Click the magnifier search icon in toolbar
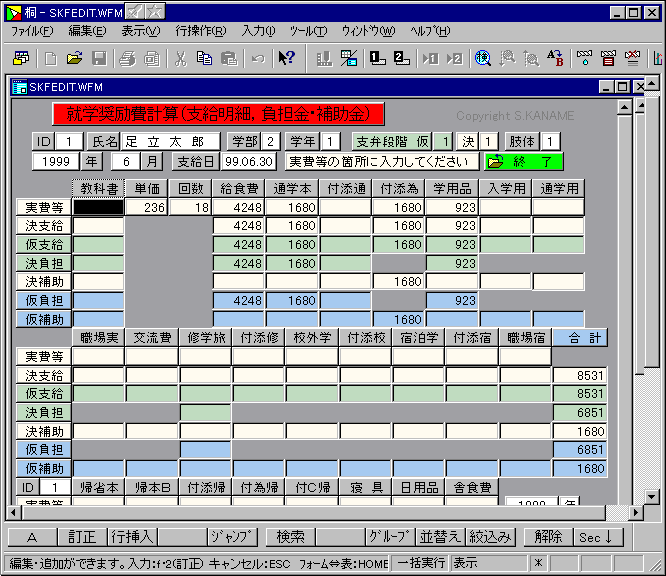This screenshot has height=576, width=666. (x=483, y=59)
